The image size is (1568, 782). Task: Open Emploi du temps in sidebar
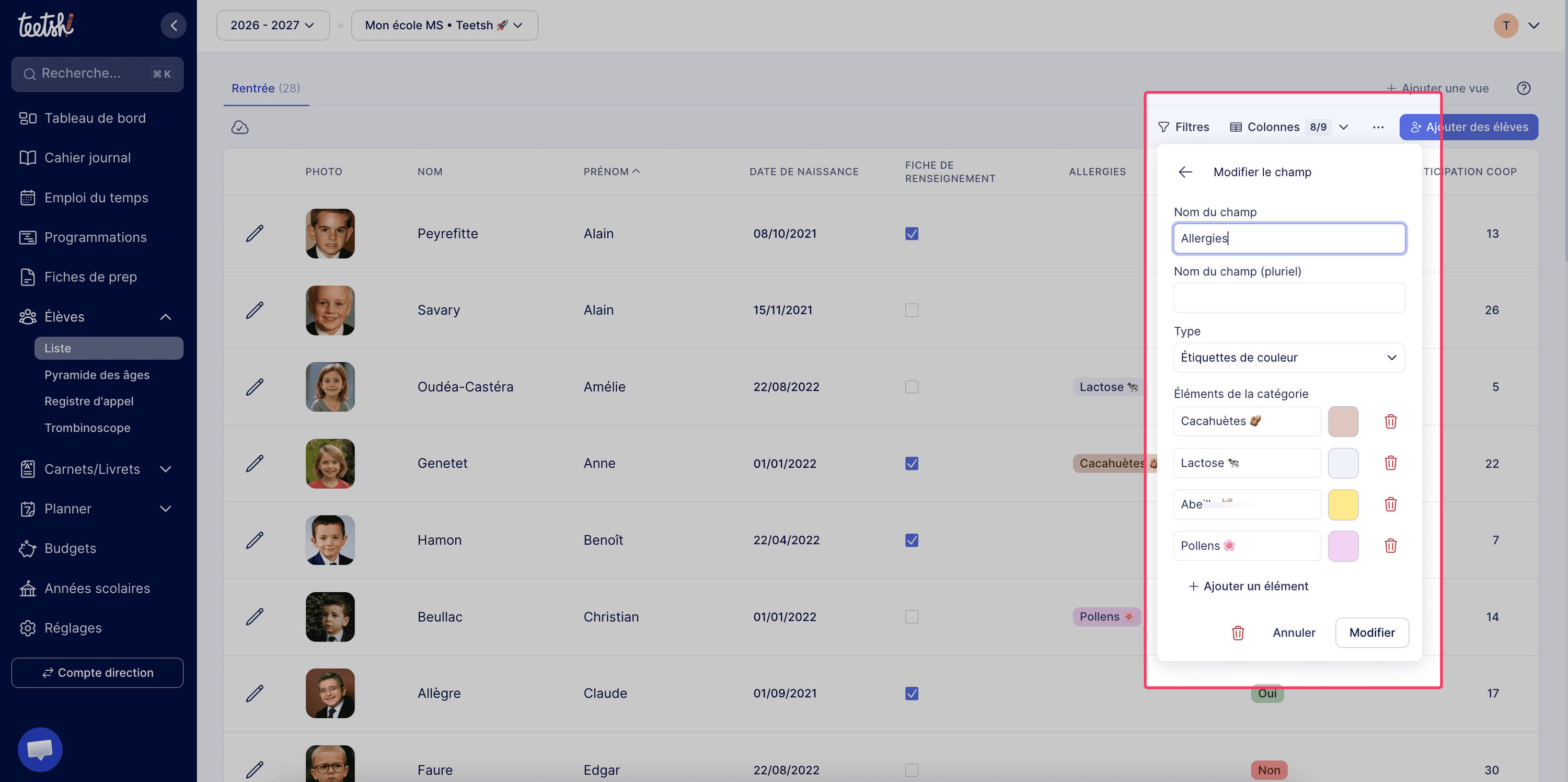(97, 198)
